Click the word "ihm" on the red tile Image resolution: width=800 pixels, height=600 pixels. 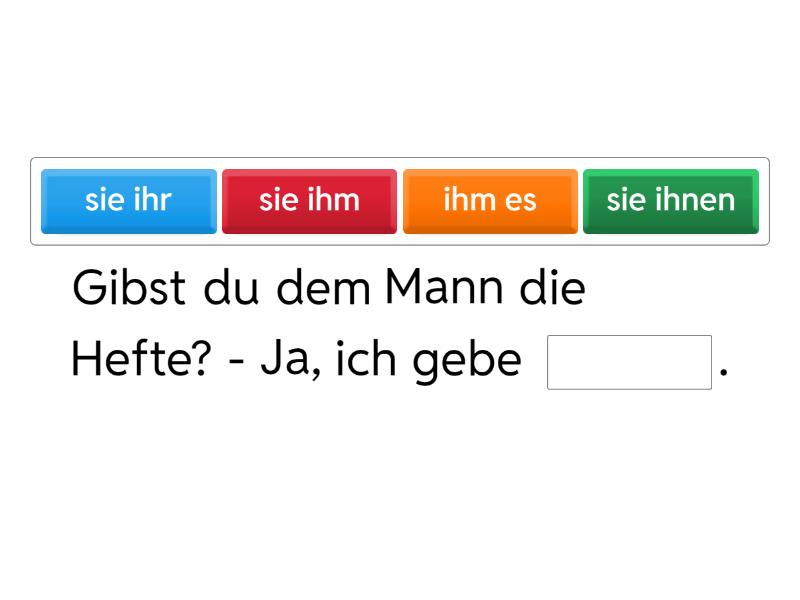[x=336, y=199]
